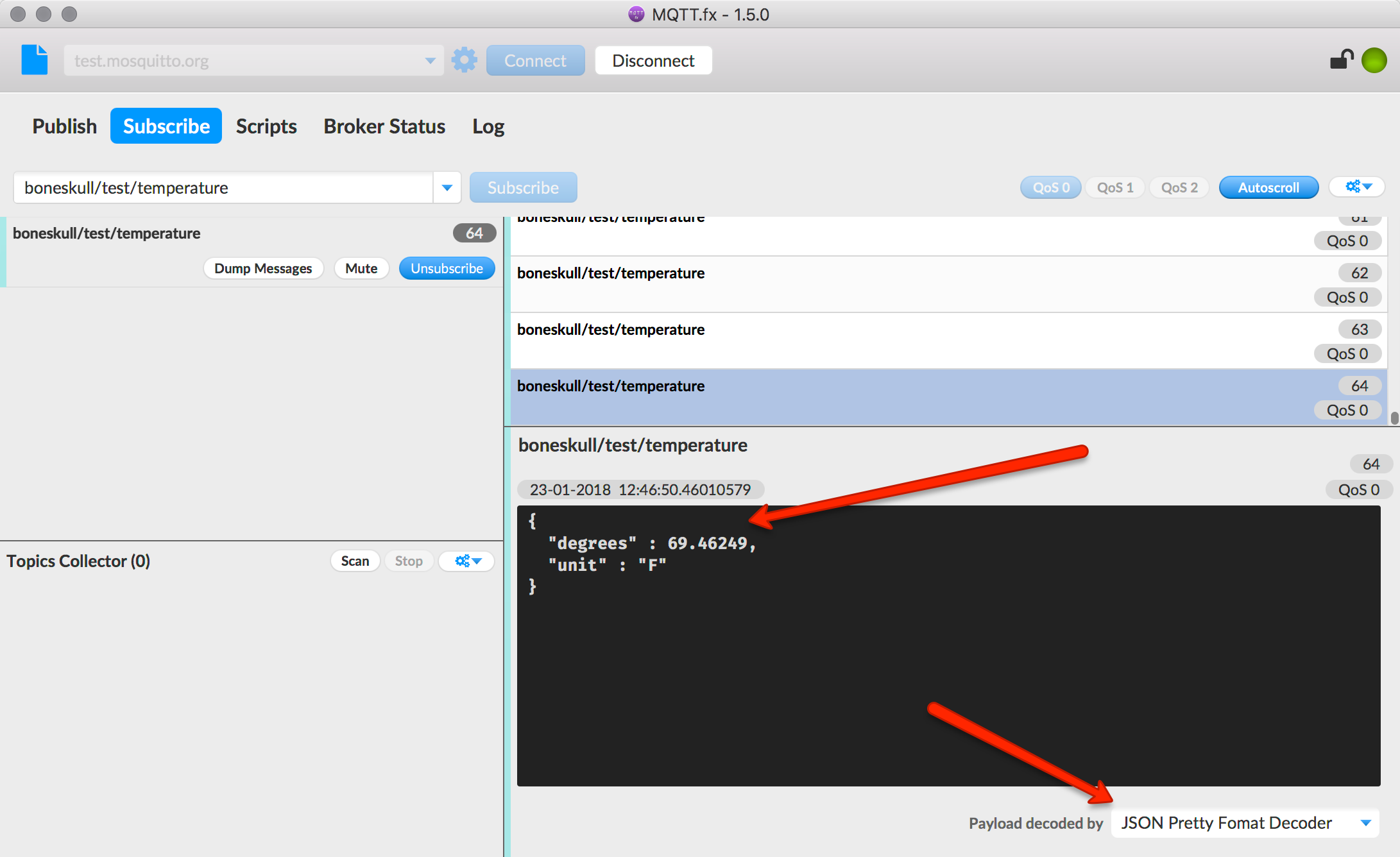The image size is (1400, 857).
Task: Click the message count badge 64 on subscription
Action: (474, 233)
